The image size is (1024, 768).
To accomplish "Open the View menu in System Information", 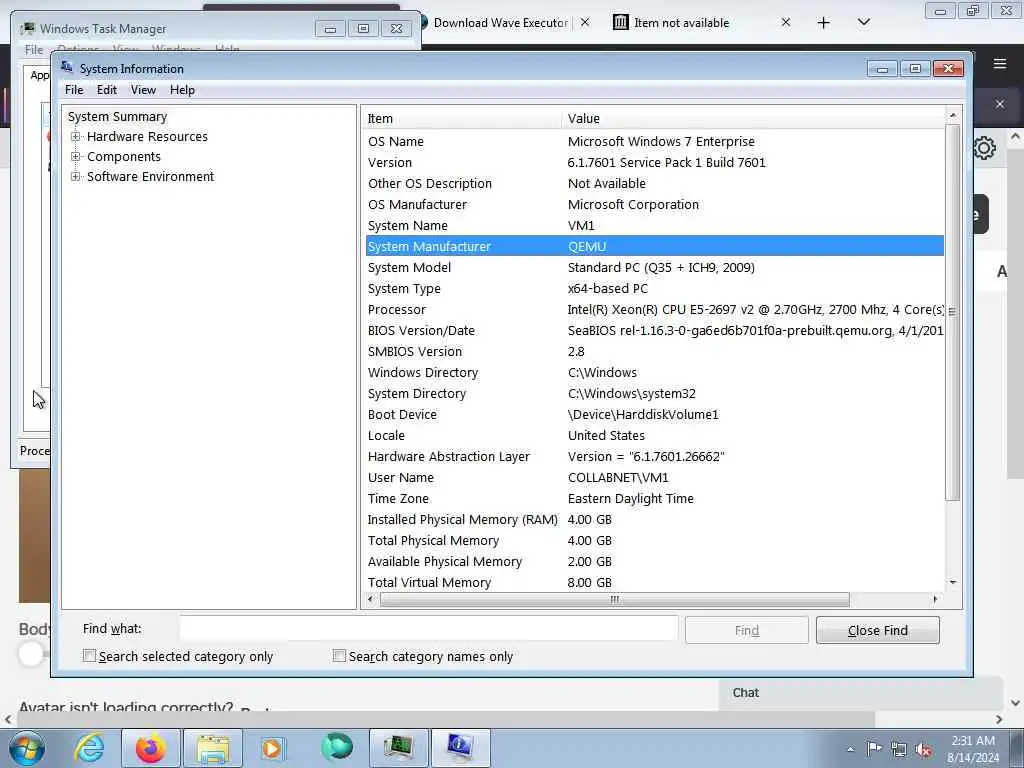I will (143, 90).
